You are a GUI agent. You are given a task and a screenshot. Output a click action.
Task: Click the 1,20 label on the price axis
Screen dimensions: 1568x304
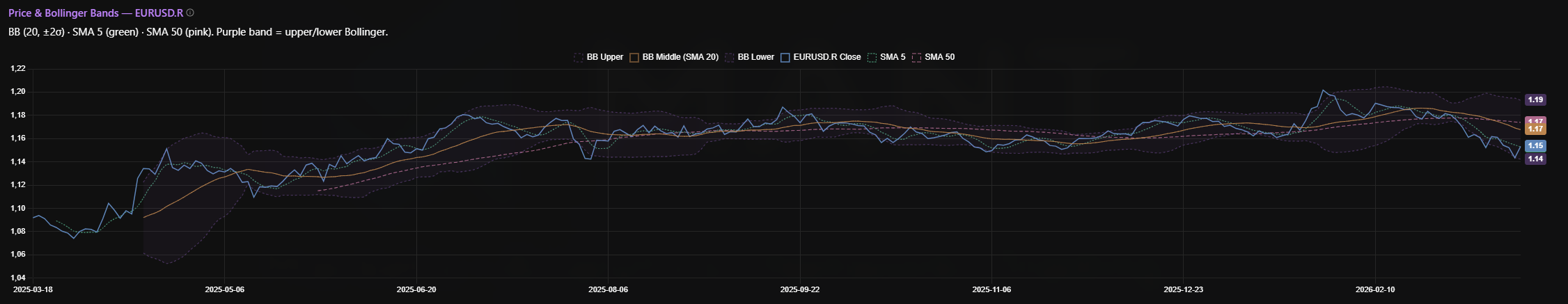pos(17,92)
